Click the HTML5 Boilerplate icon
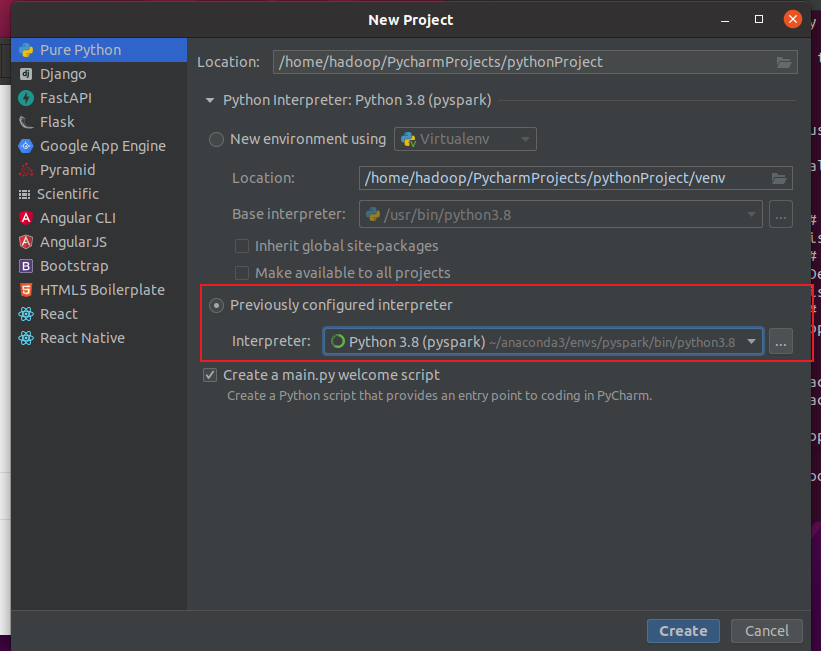The image size is (821, 651). pos(26,290)
